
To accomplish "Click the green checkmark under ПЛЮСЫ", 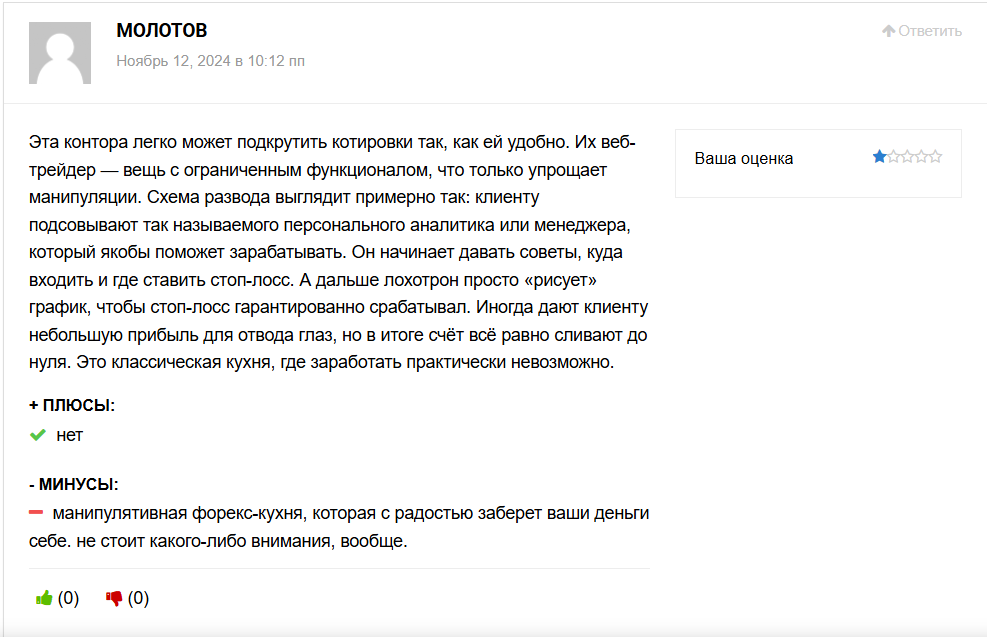I will pos(38,435).
